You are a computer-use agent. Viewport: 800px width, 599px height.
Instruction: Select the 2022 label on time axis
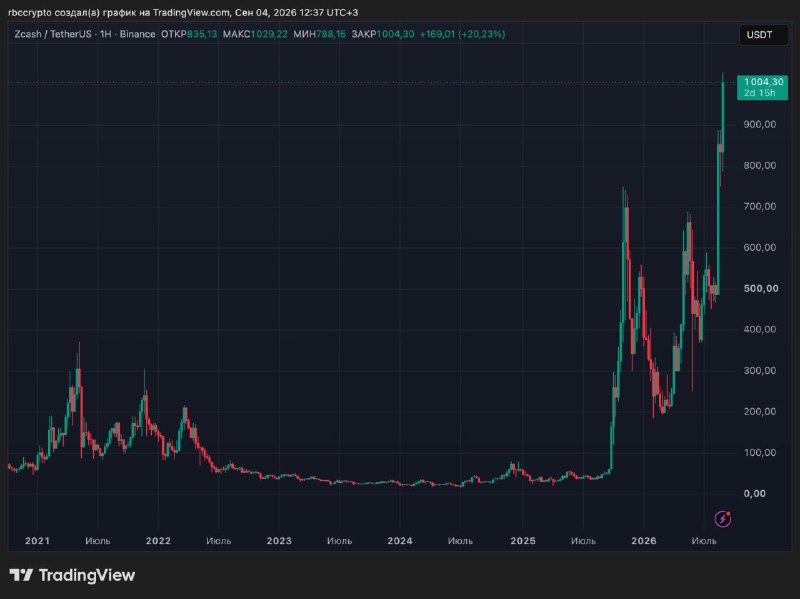(158, 540)
